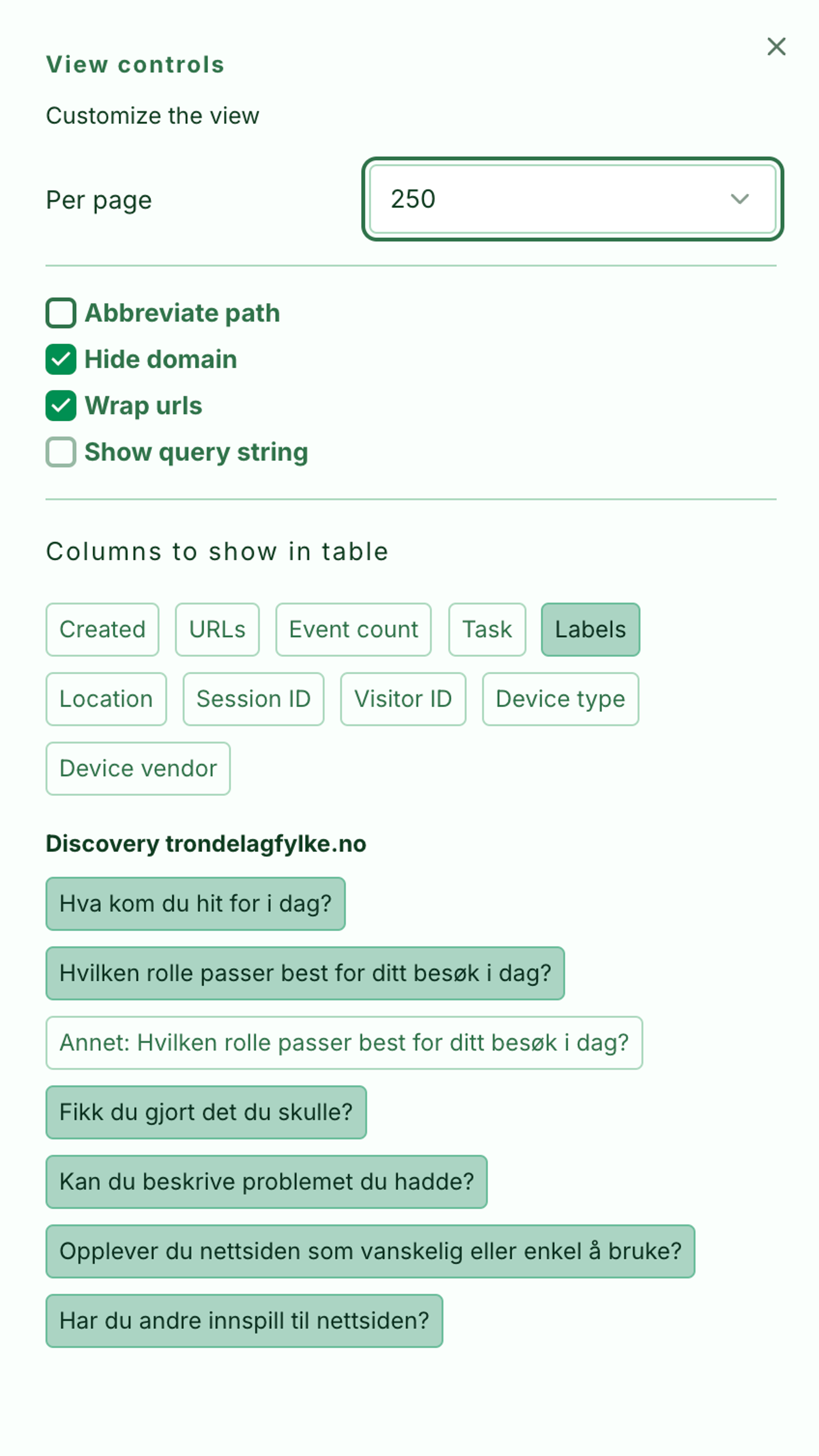Image resolution: width=819 pixels, height=1456 pixels.
Task: Deselect 'Har du andre innspill til nettsiden?' chip
Action: (244, 1320)
